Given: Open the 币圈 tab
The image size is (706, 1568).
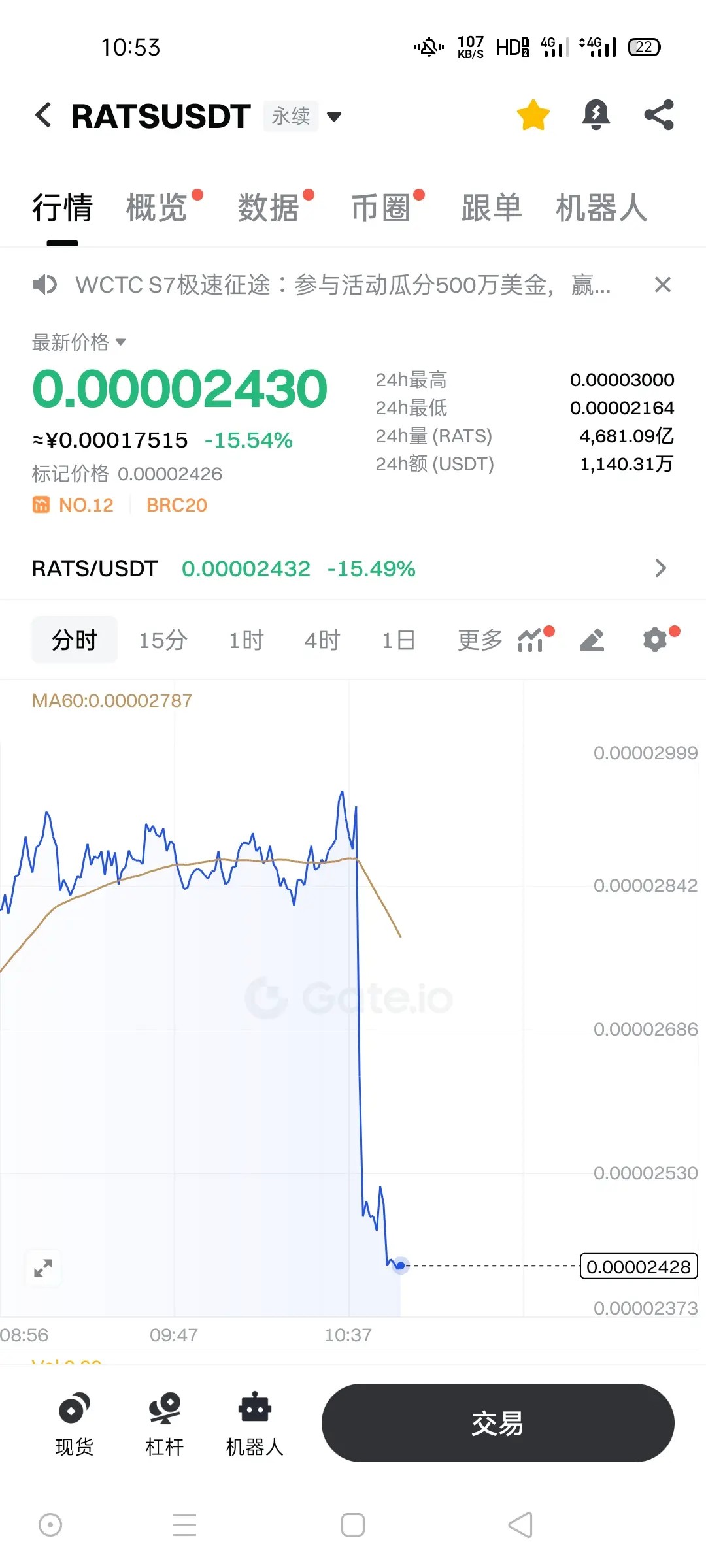Looking at the screenshot, I should pyautogui.click(x=380, y=208).
